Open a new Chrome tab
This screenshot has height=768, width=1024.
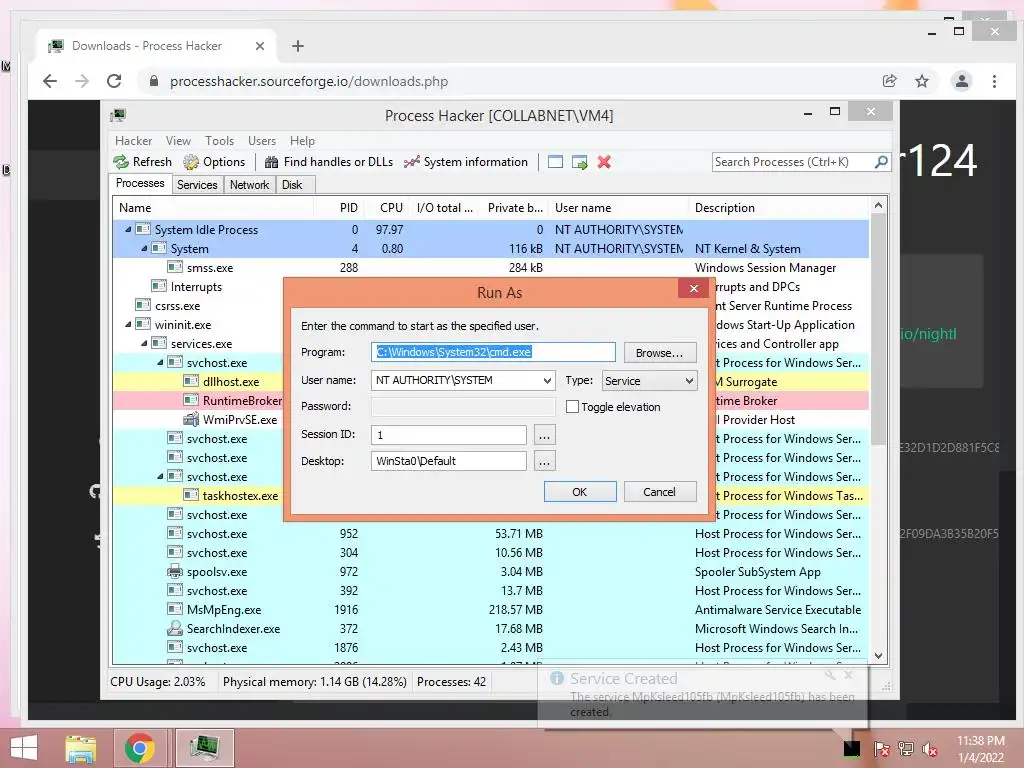298,46
